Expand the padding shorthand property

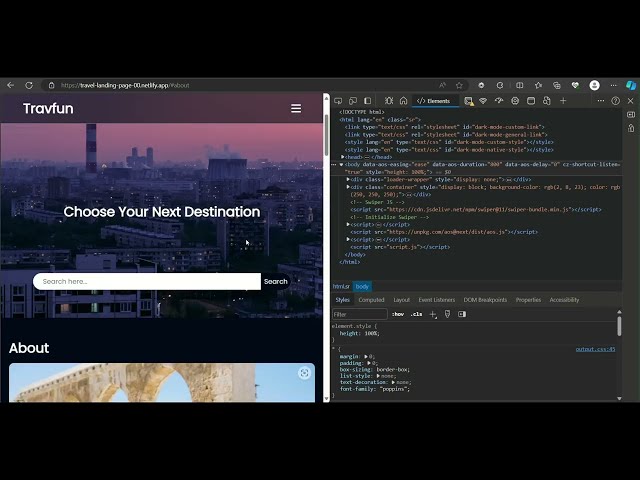369,363
